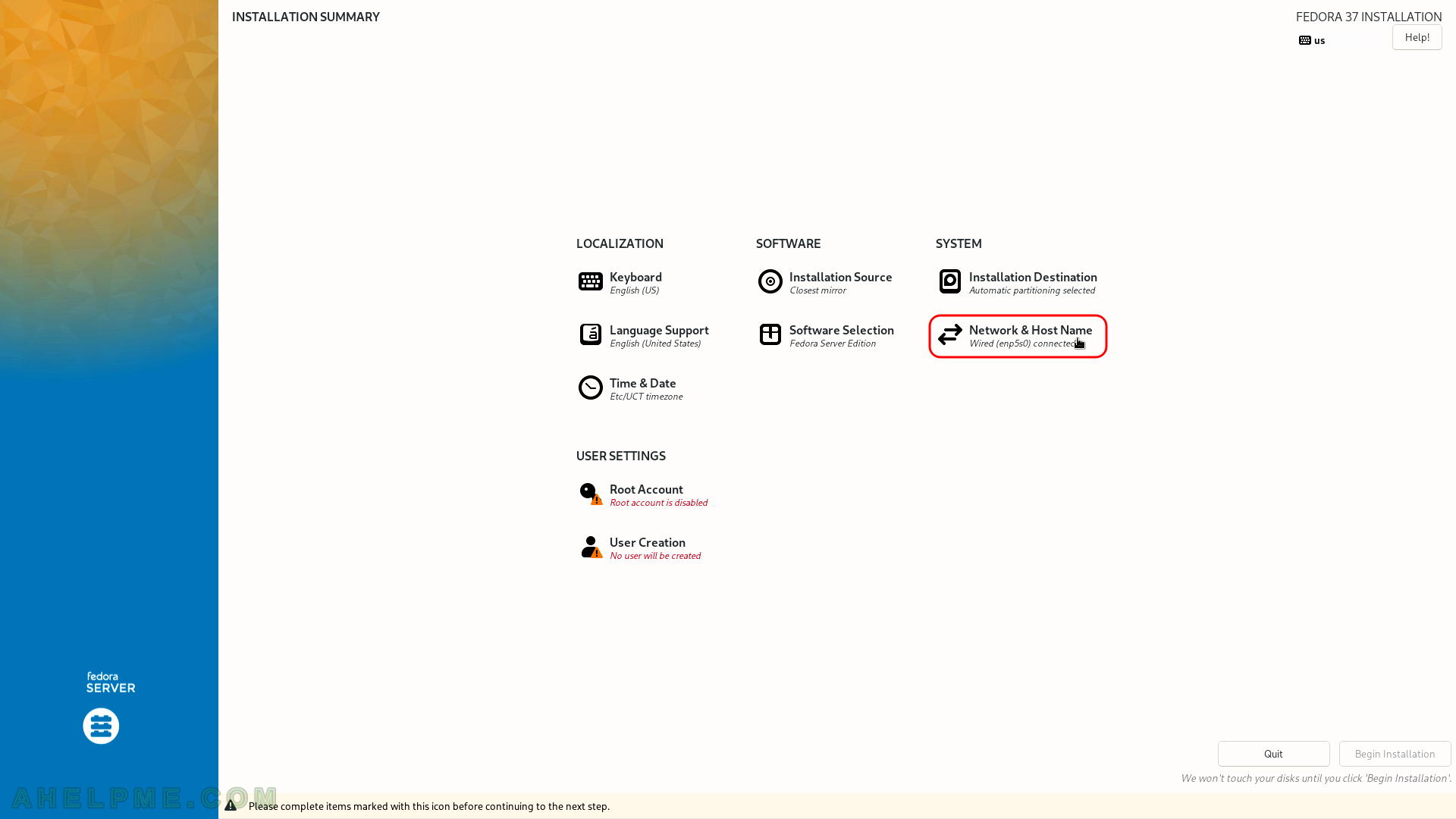Image resolution: width=1456 pixels, height=819 pixels.
Task: Click the Quit button
Action: coord(1273,754)
